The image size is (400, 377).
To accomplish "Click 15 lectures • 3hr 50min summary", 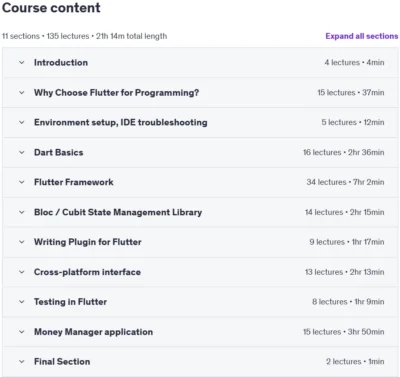I will [344, 332].
